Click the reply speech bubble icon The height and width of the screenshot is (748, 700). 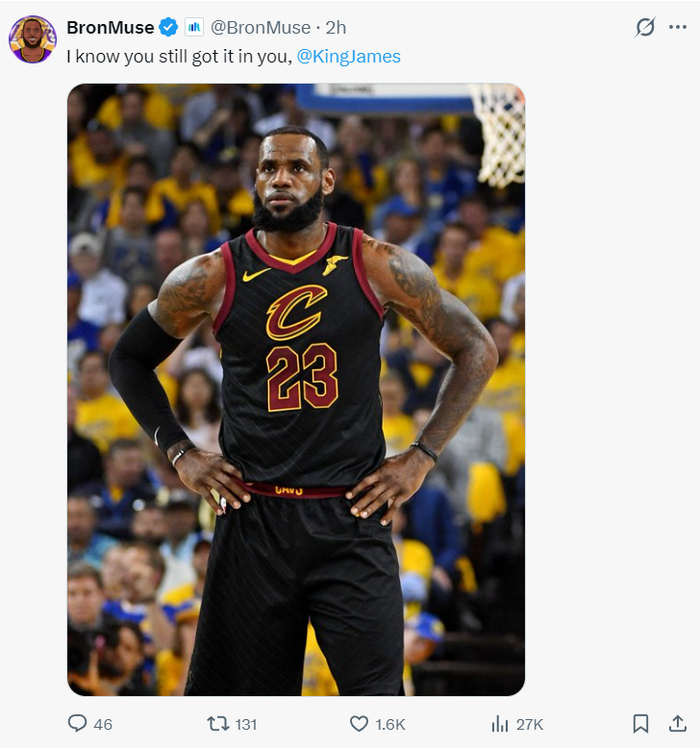click(77, 723)
